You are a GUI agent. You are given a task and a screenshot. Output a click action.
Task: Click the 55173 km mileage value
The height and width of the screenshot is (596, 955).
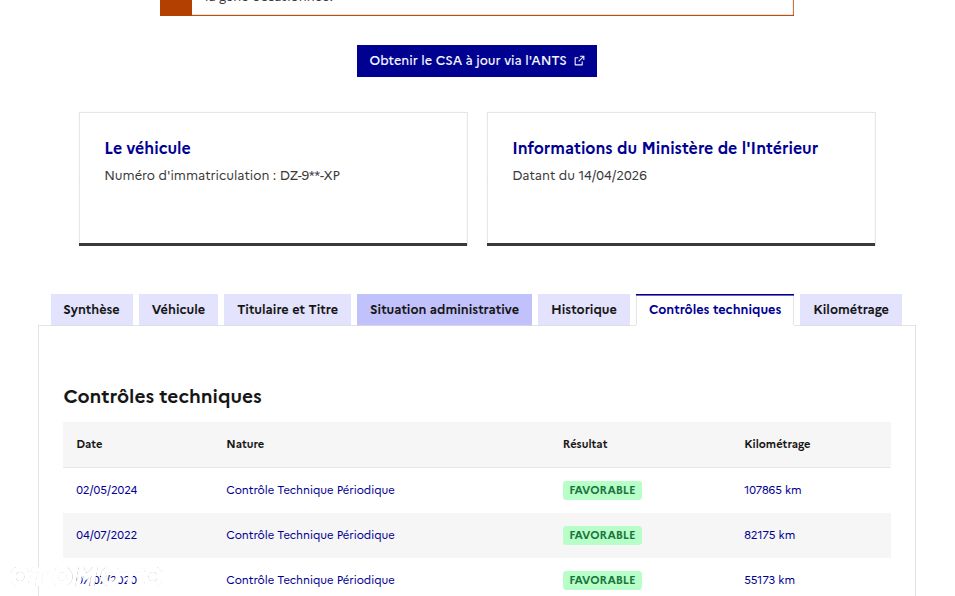click(x=770, y=580)
